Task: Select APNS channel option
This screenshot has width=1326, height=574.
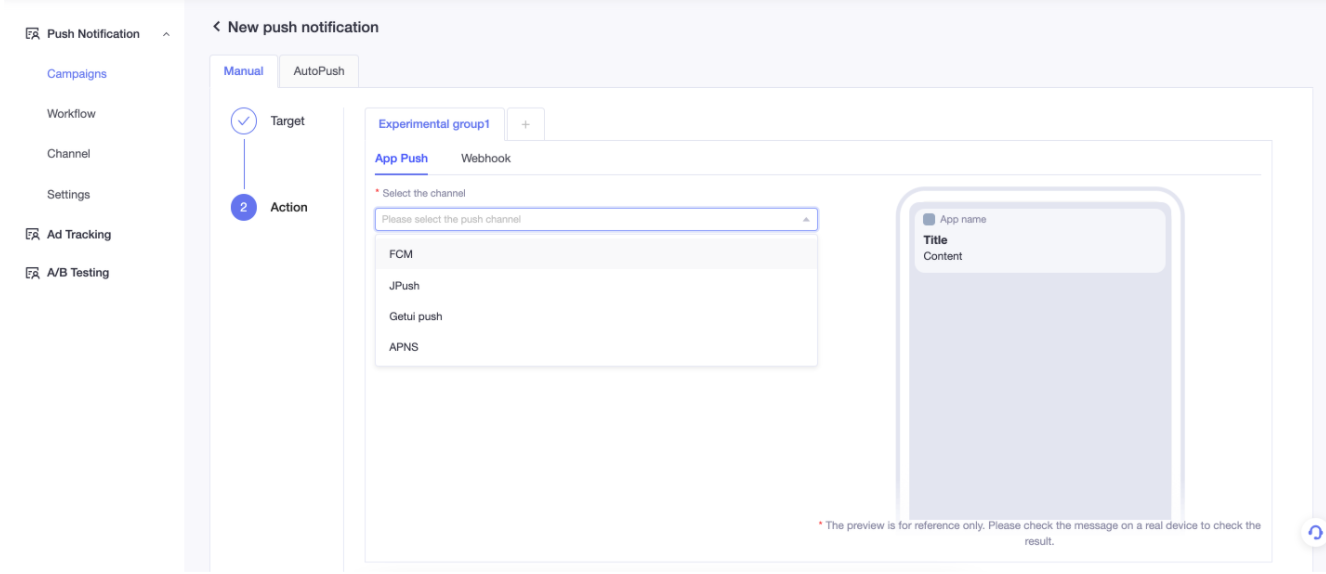Action: click(596, 347)
